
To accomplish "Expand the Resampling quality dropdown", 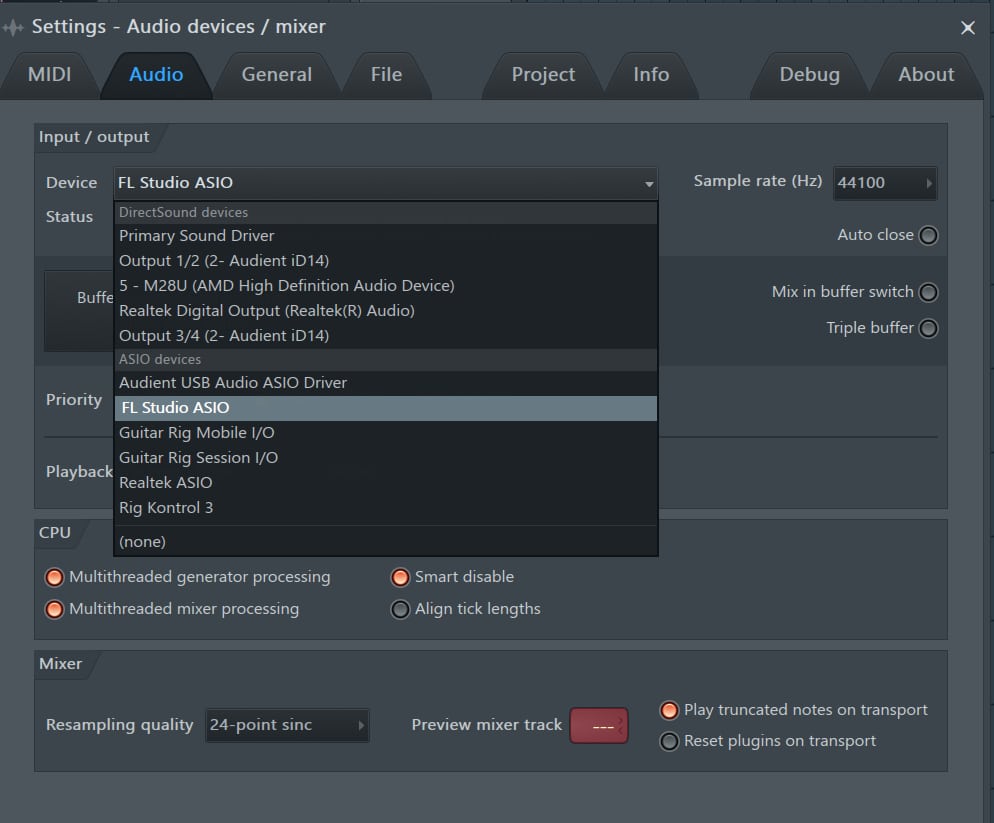I will [287, 725].
